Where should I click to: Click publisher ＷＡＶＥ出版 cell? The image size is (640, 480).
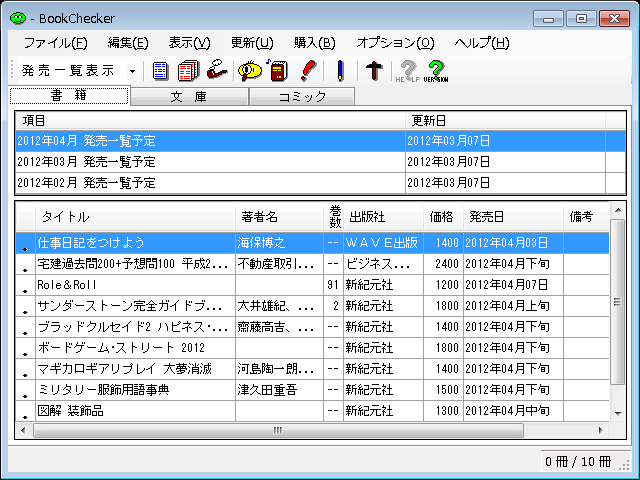(x=383, y=243)
